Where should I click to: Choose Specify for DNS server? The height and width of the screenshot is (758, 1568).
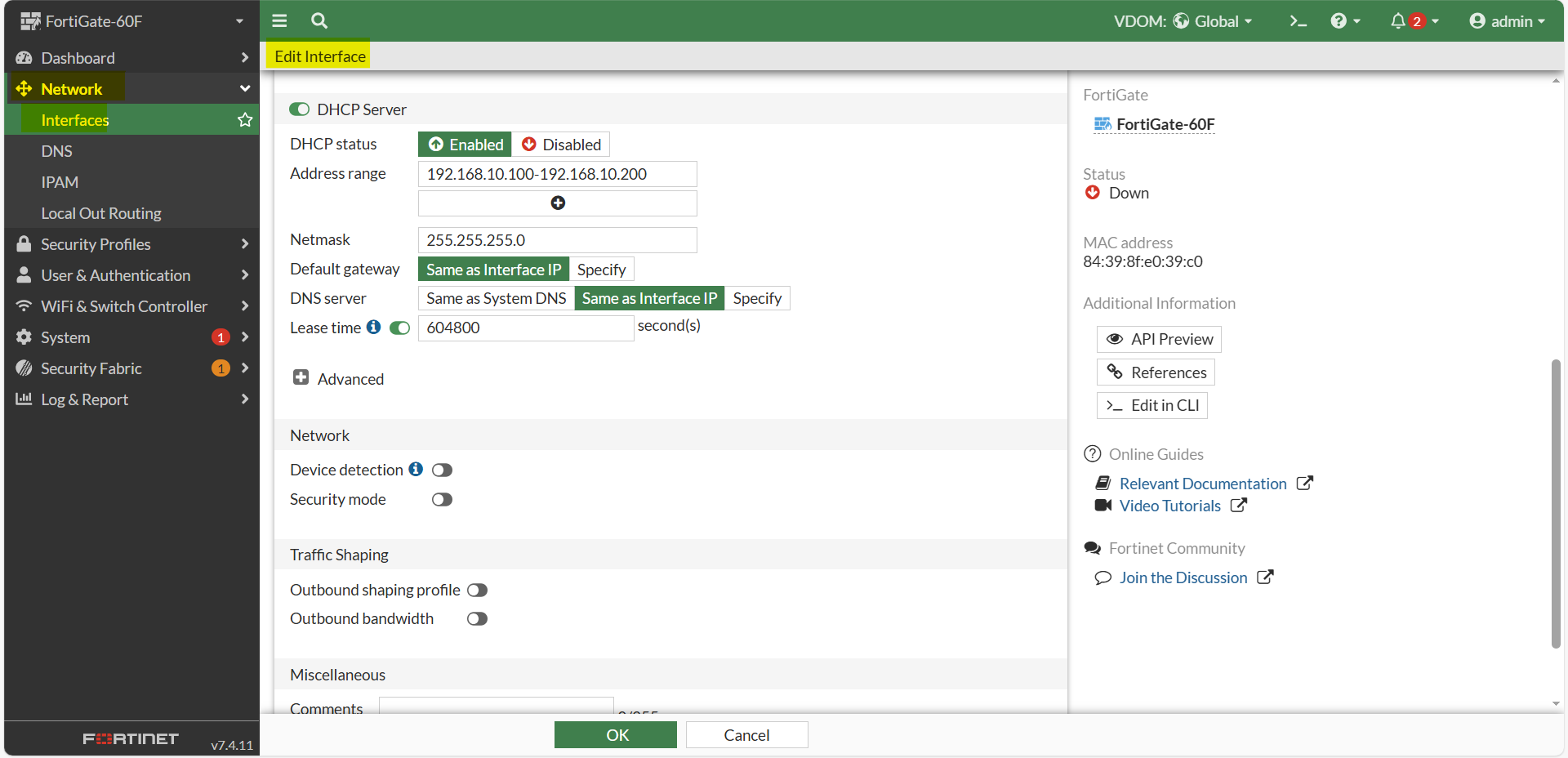tap(757, 298)
